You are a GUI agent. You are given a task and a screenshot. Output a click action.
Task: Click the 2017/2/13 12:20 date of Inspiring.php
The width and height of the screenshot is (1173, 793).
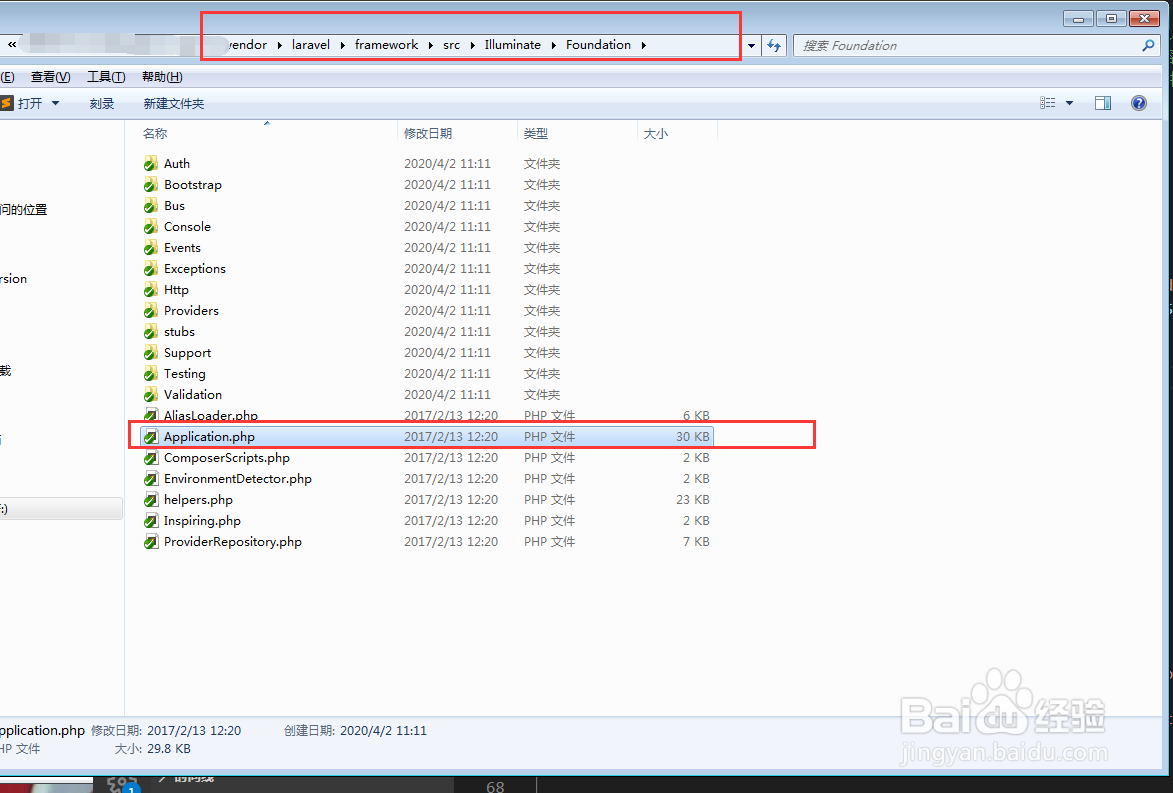point(451,520)
